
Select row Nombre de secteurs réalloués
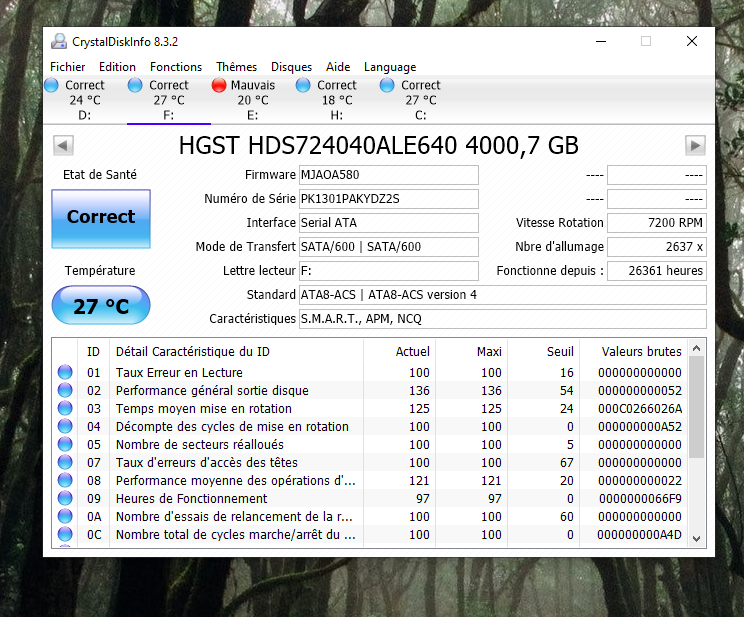(370, 445)
